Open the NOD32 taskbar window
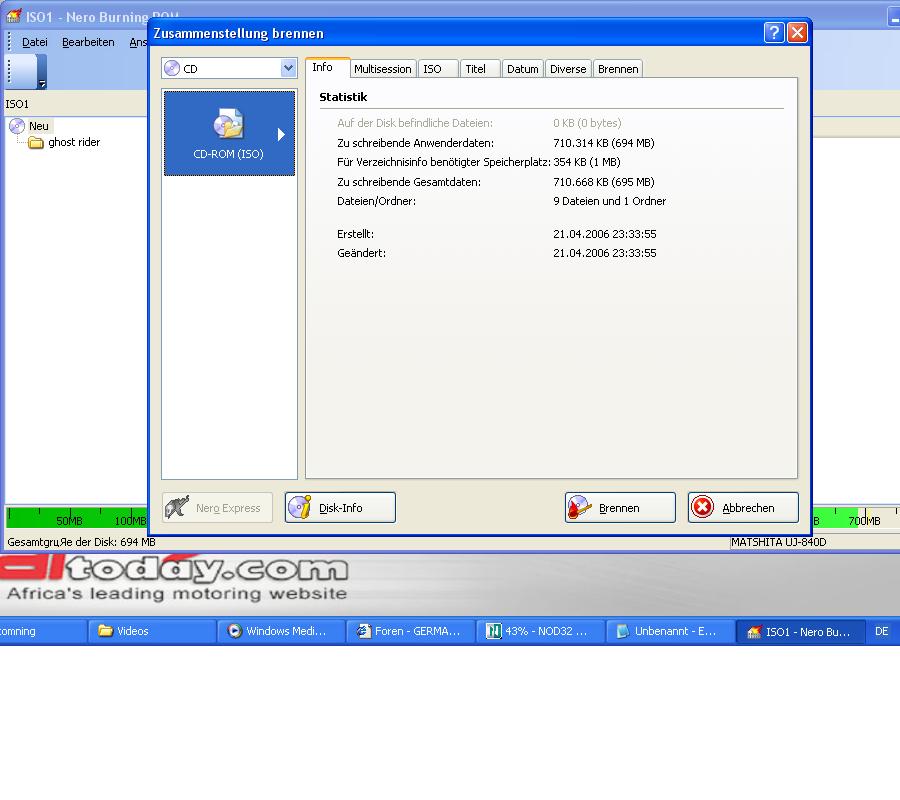The image size is (900, 800). click(x=540, y=631)
